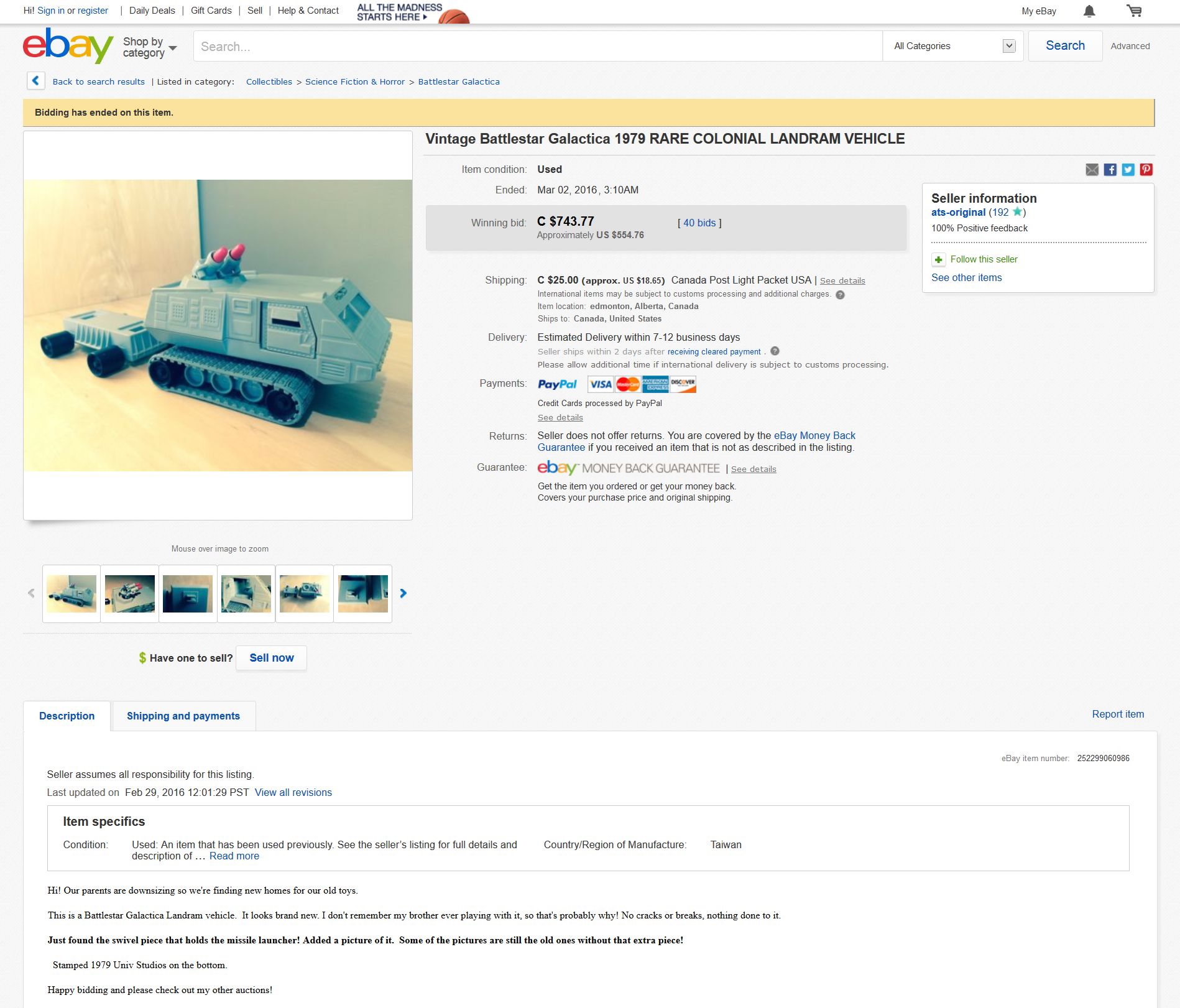Viewport: 1180px width, 1008px height.
Task: Select the third thumbnail image
Action: pyautogui.click(x=188, y=594)
